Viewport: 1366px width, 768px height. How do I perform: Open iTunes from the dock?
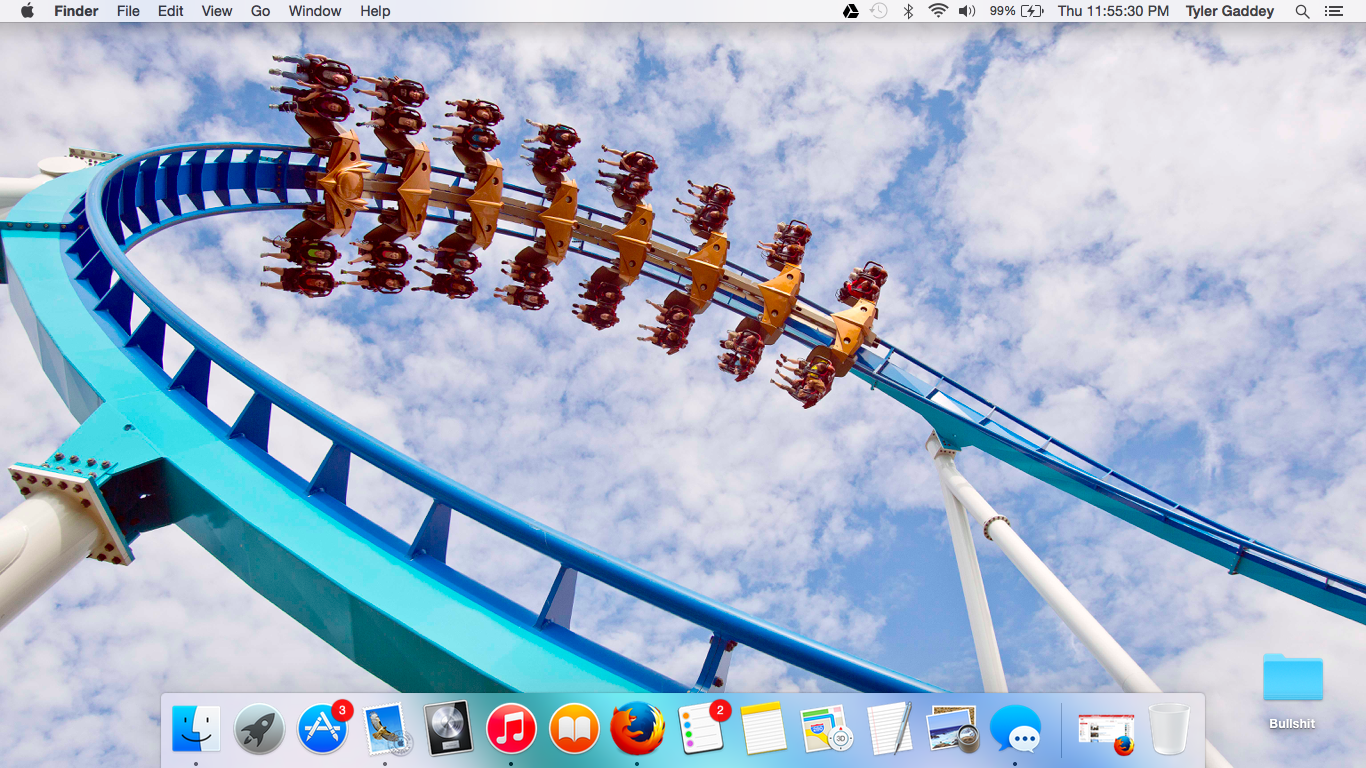[511, 729]
